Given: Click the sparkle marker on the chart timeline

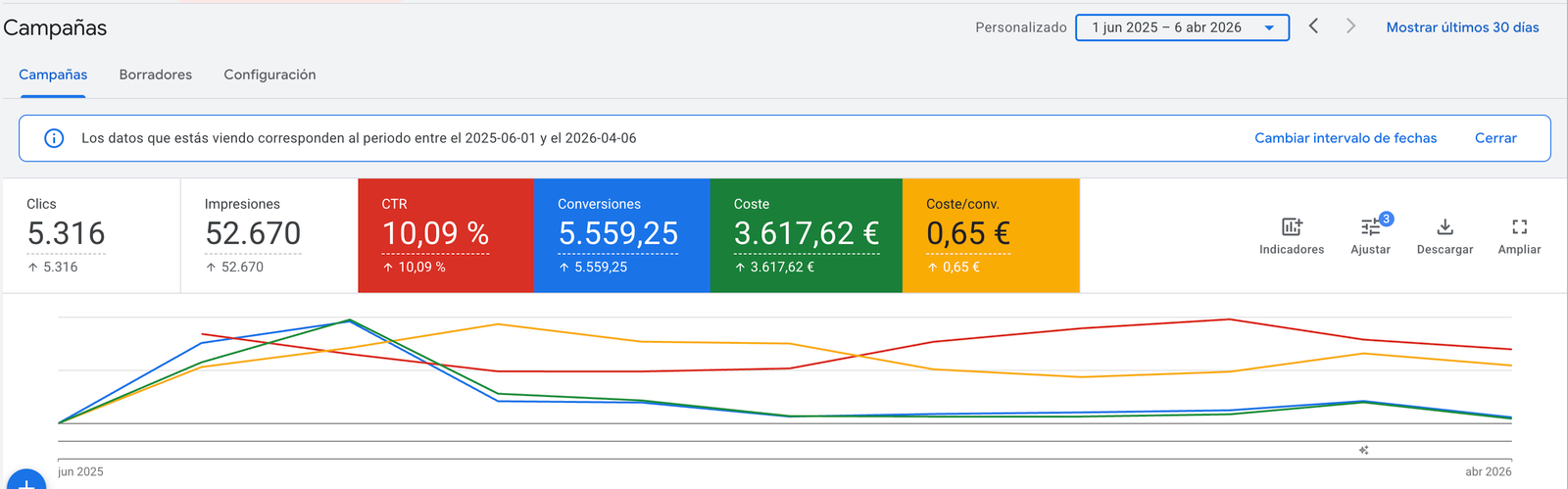Looking at the screenshot, I should pyautogui.click(x=1363, y=450).
